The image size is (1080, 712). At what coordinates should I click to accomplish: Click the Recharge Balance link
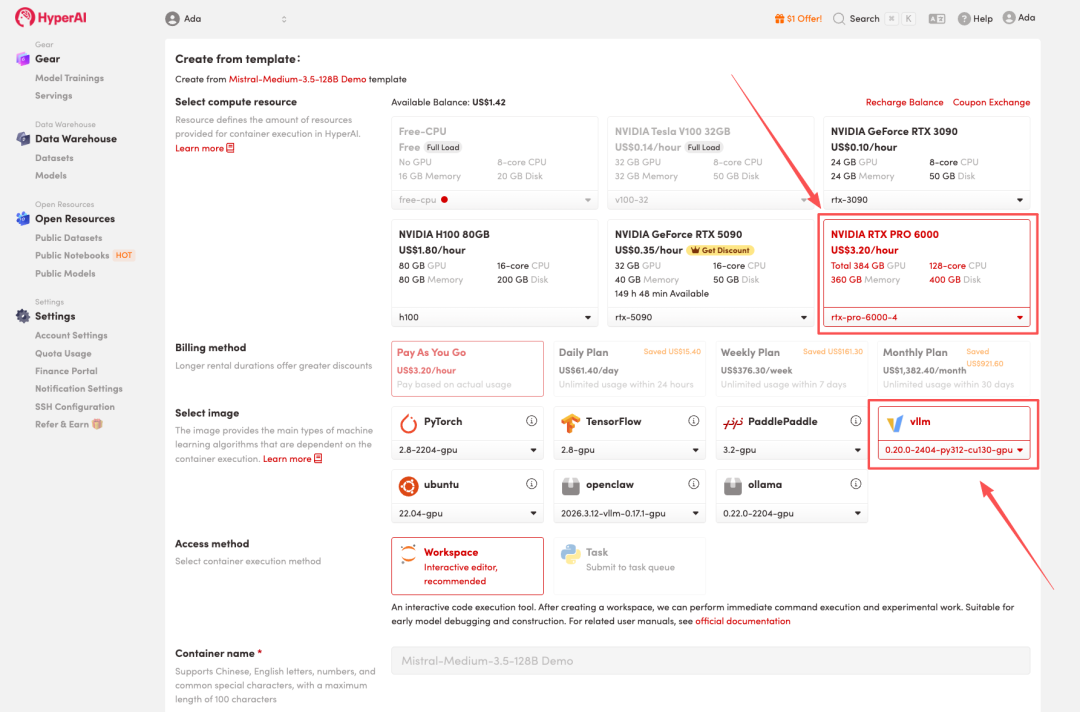point(904,102)
